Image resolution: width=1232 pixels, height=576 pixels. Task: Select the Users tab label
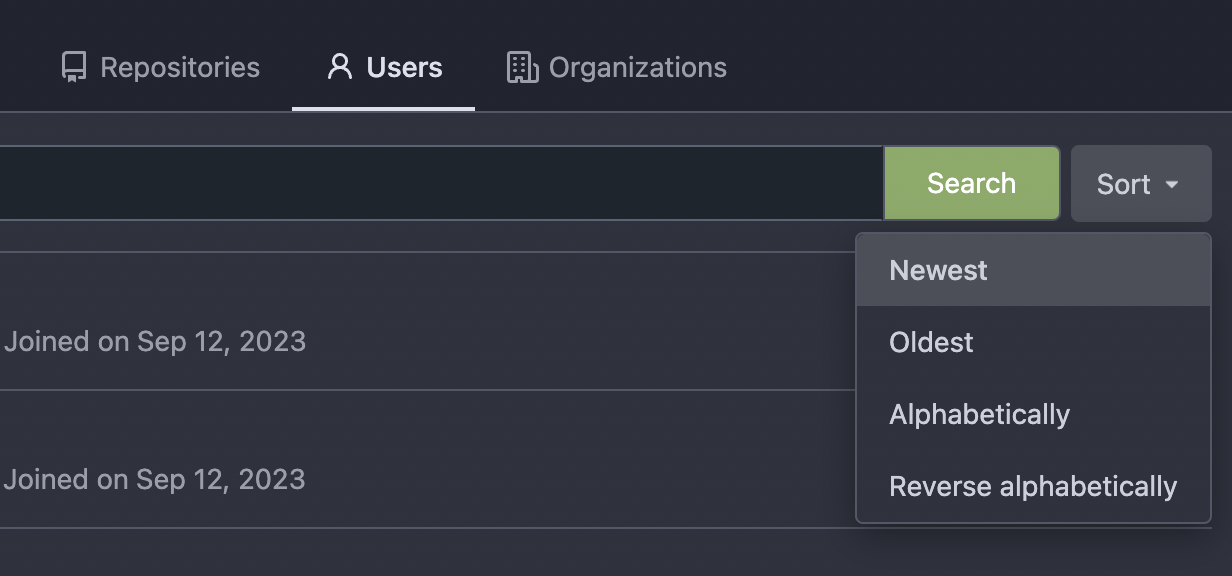(404, 68)
